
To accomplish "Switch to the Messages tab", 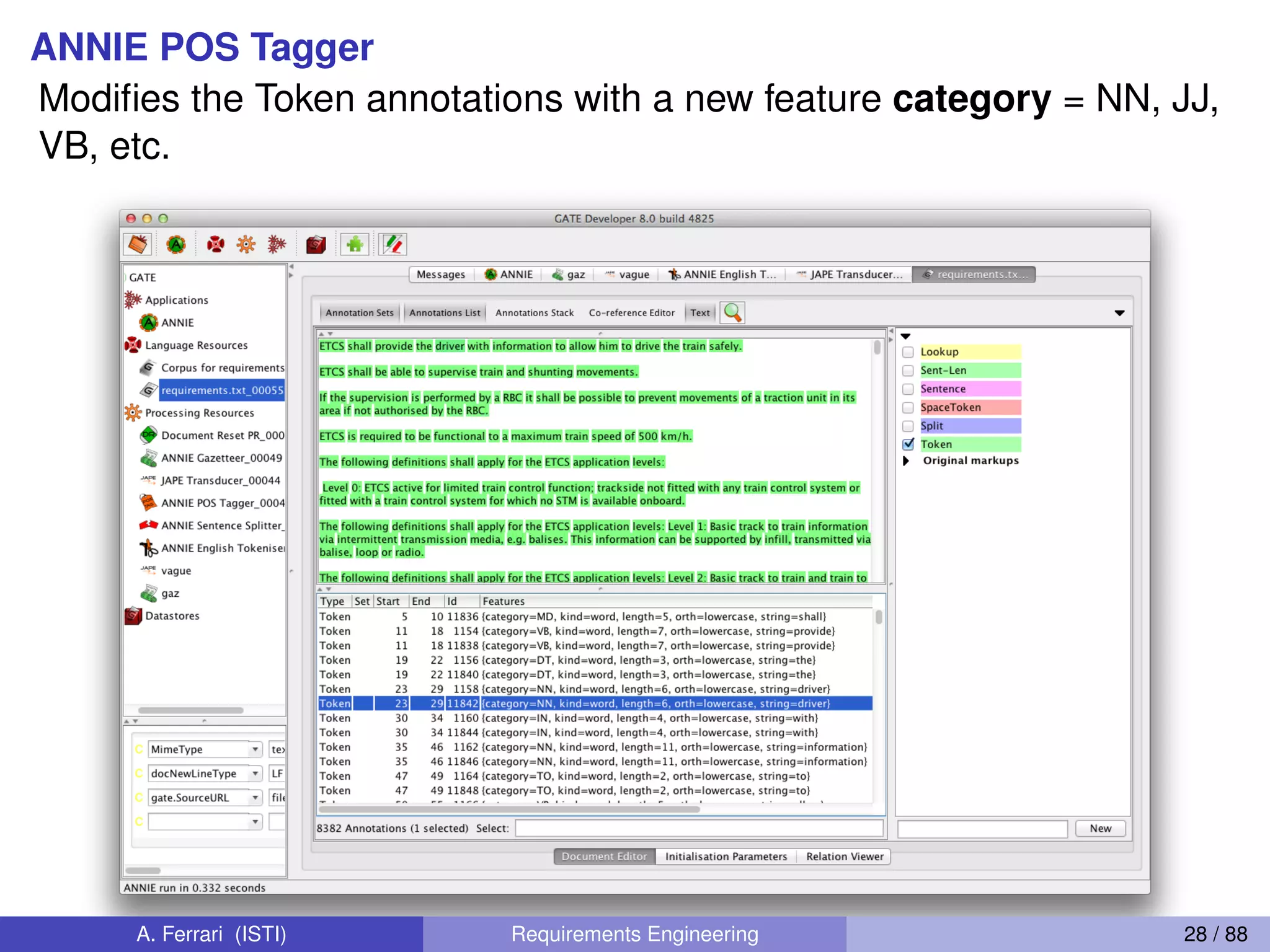I will pyautogui.click(x=441, y=275).
